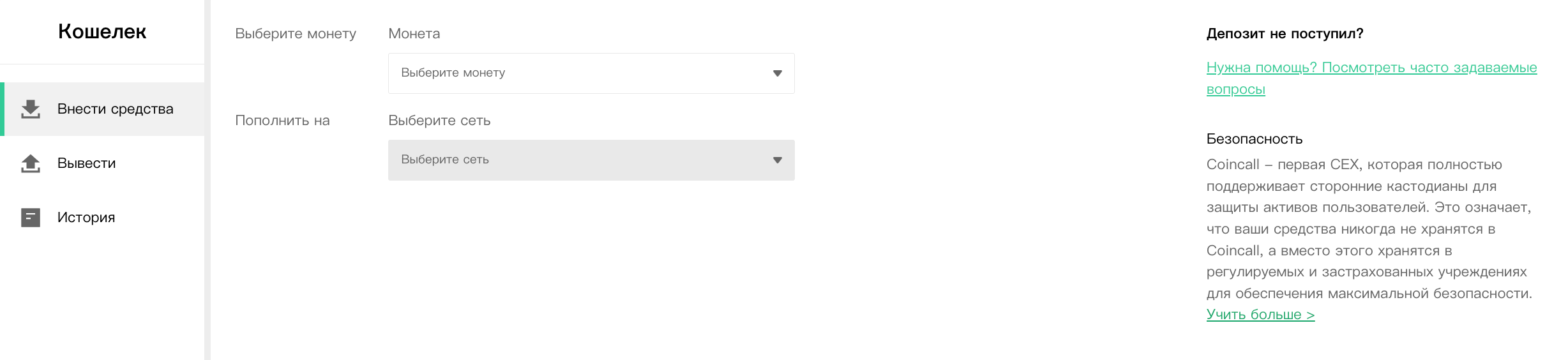Viewport: 1568px width, 360px height.
Task: Open the Выберите монету combo box
Action: (591, 73)
